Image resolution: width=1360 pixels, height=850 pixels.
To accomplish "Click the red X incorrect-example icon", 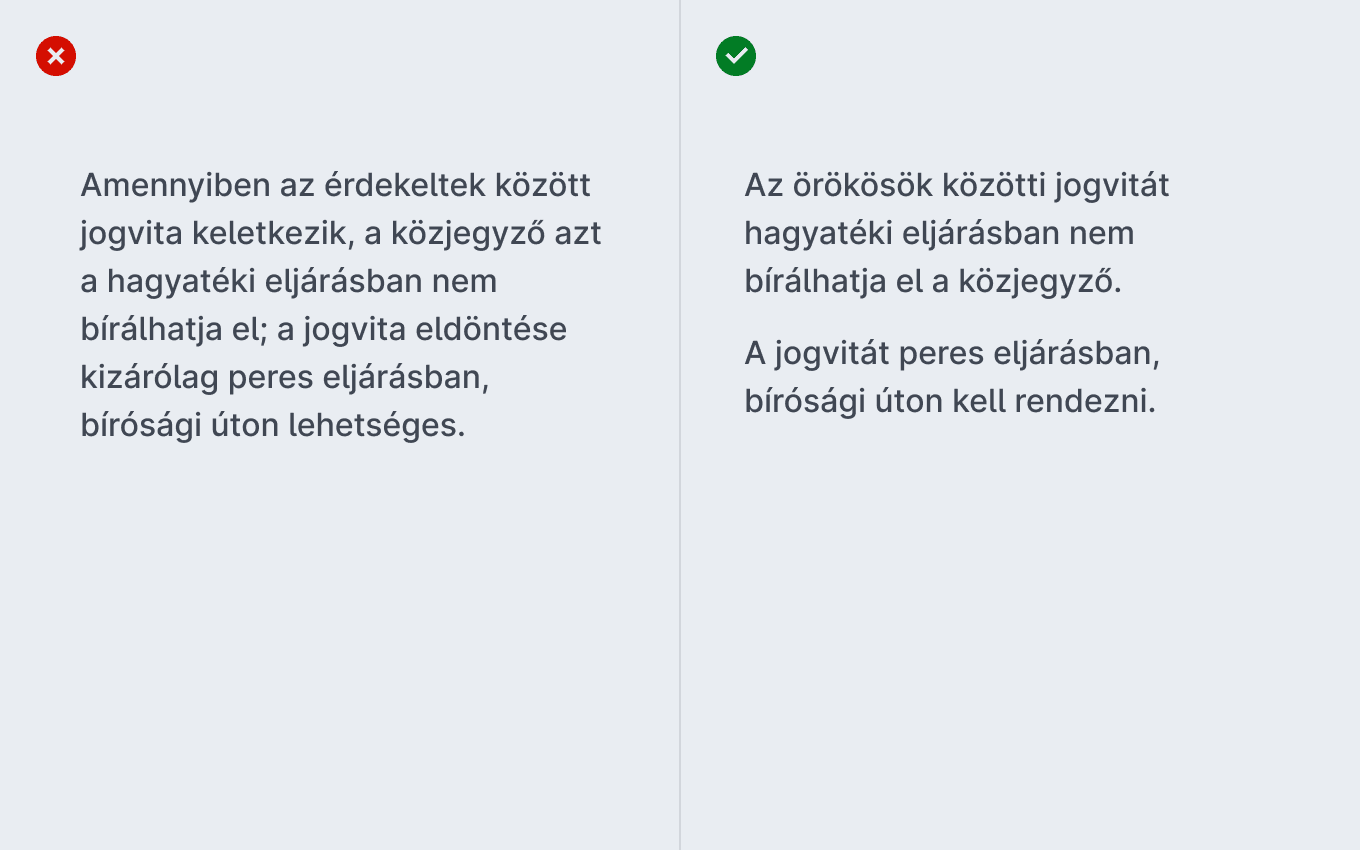I will click(x=56, y=56).
